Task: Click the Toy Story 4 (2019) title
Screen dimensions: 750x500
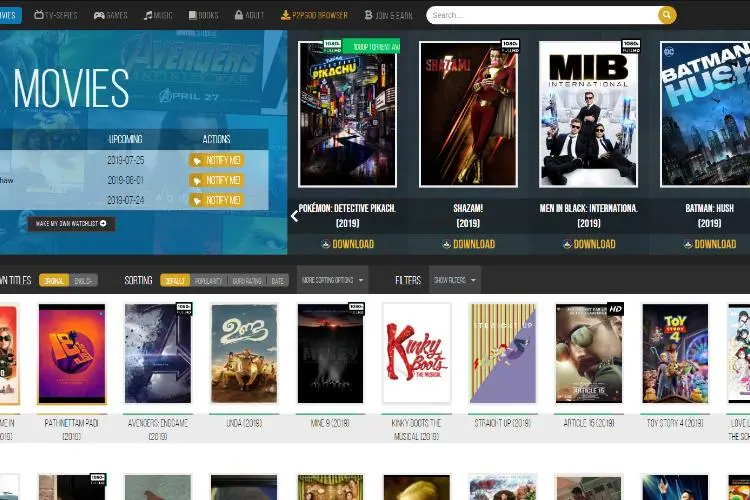Action: coord(675,423)
